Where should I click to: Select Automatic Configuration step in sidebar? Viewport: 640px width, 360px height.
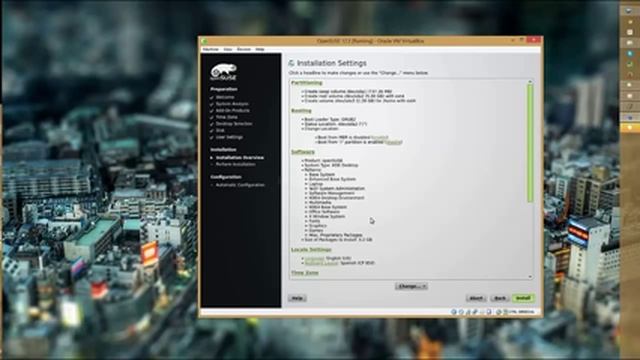pos(240,185)
